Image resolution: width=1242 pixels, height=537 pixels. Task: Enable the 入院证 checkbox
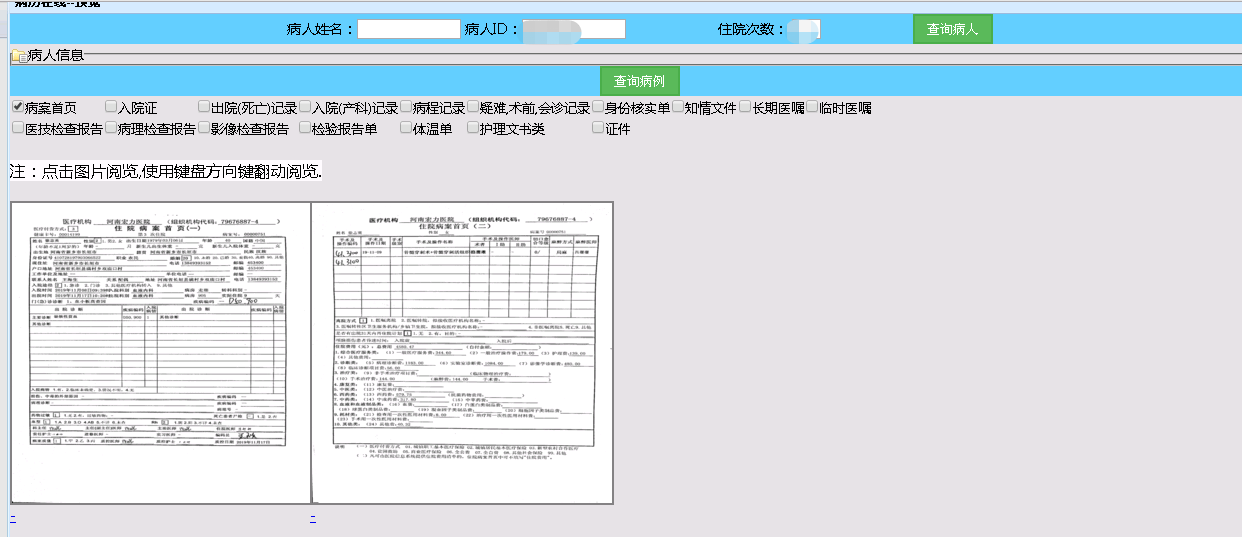[x=110, y=107]
